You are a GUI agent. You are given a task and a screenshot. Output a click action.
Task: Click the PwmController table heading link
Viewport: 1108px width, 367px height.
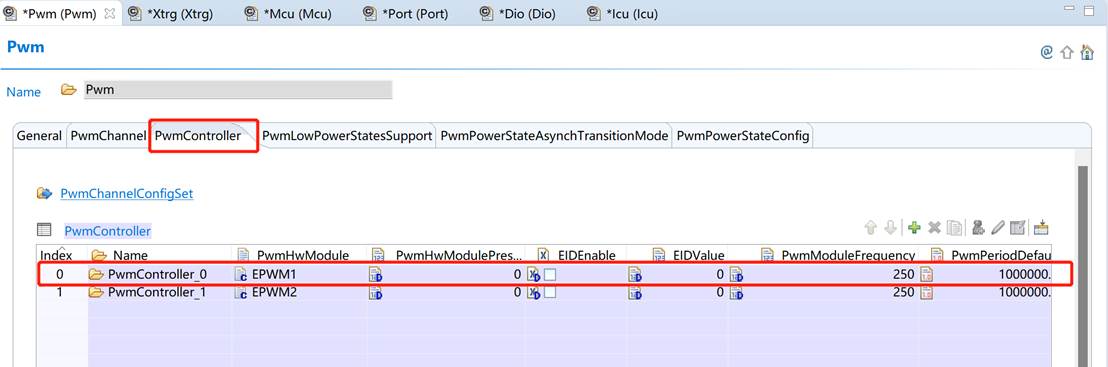click(107, 231)
